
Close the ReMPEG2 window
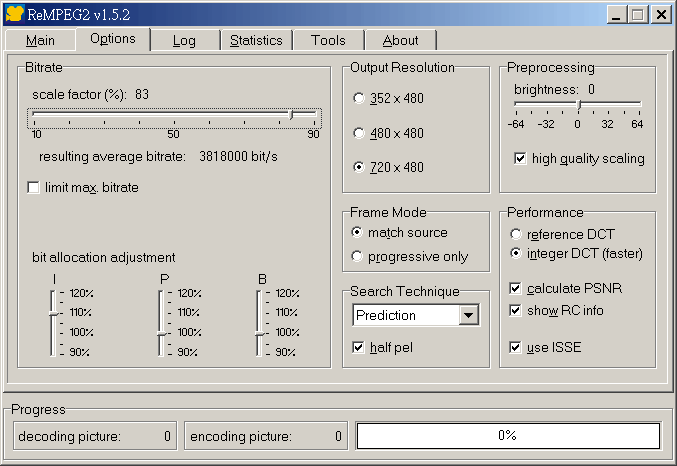click(x=661, y=15)
